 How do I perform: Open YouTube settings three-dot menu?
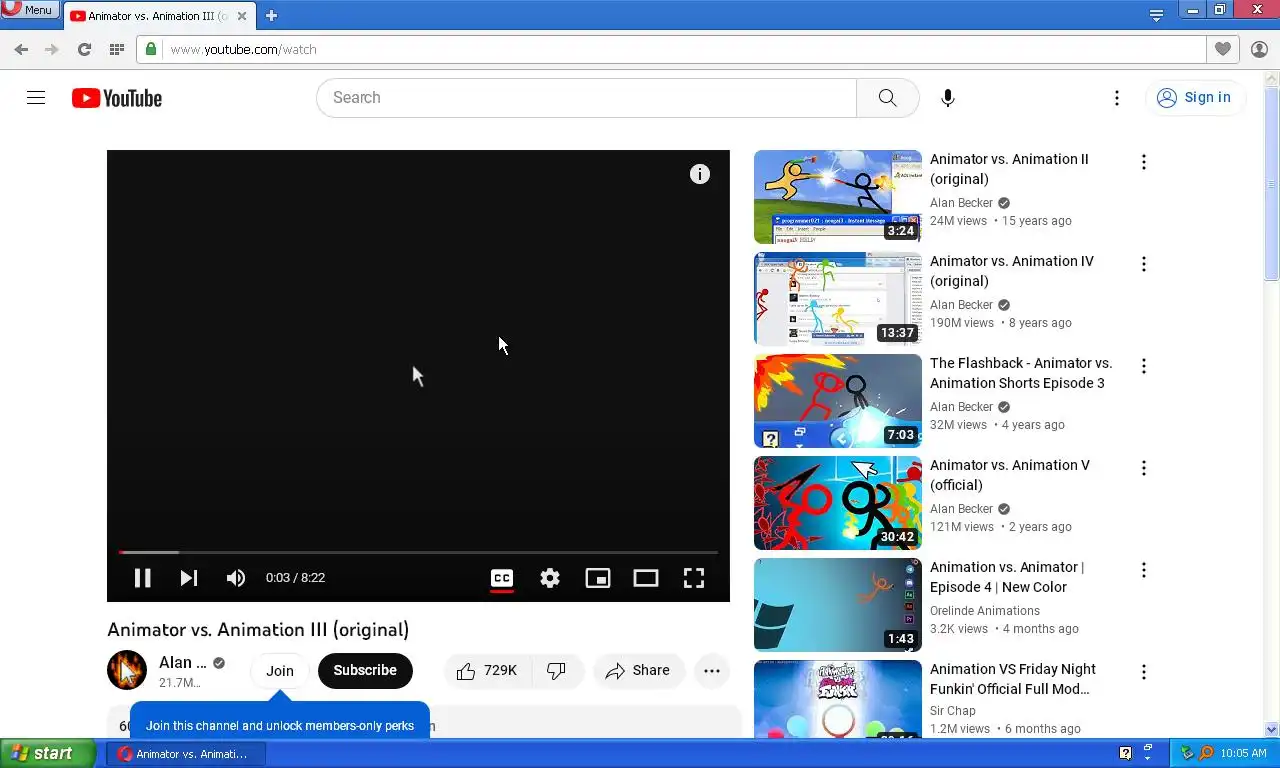coord(1117,98)
